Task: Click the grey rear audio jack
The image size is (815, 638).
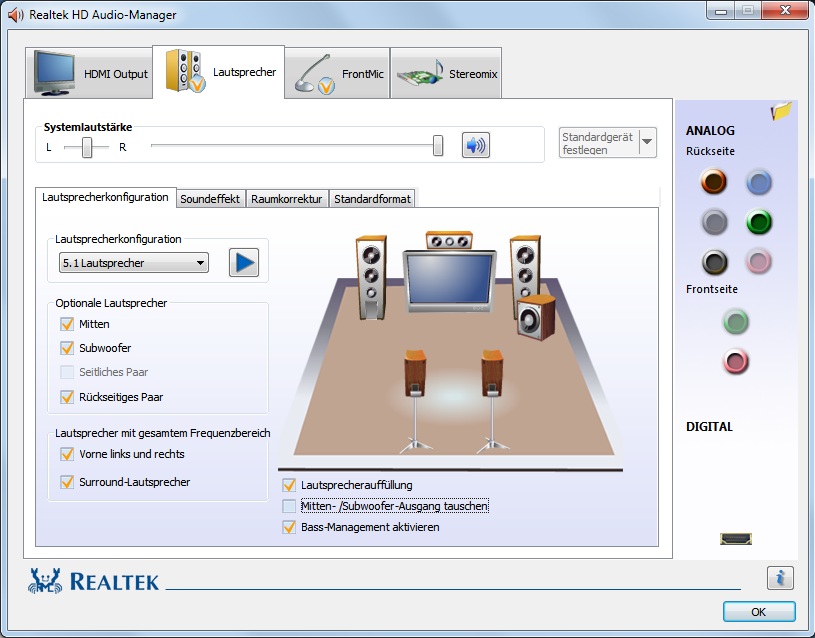Action: pyautogui.click(x=714, y=222)
